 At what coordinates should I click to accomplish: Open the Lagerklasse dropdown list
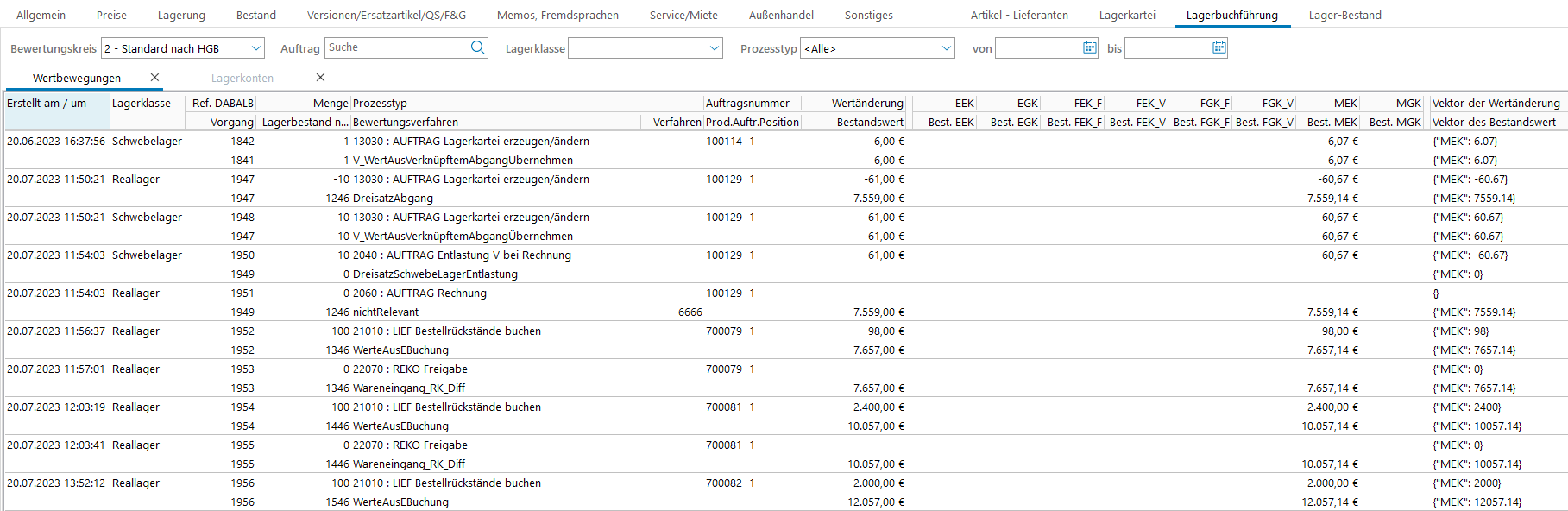[x=714, y=48]
